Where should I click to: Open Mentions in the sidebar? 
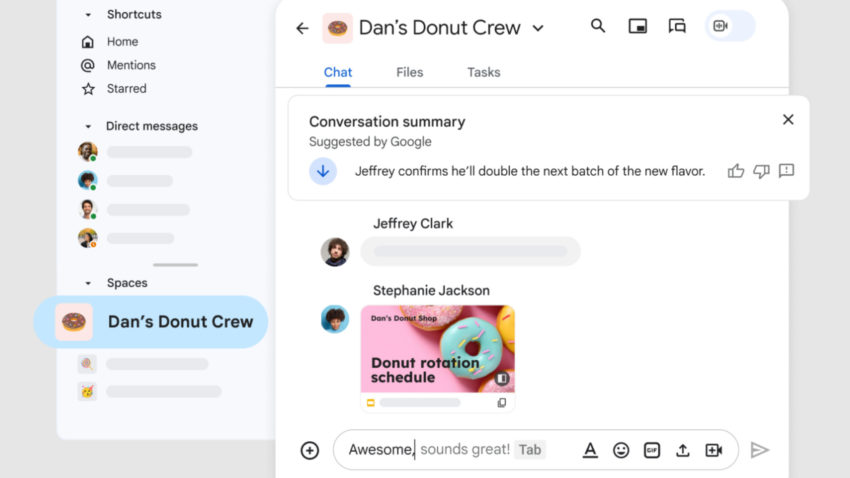(x=131, y=65)
